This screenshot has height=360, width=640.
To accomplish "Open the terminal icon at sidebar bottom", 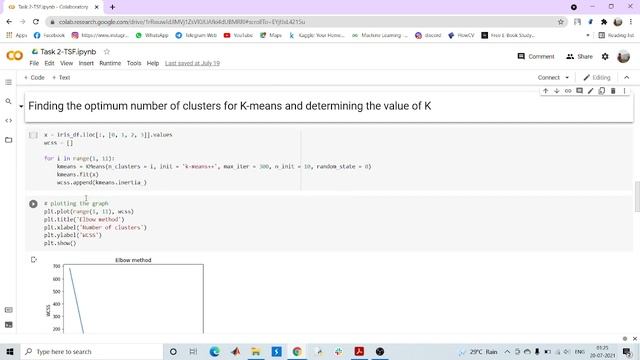I will pos(9,325).
